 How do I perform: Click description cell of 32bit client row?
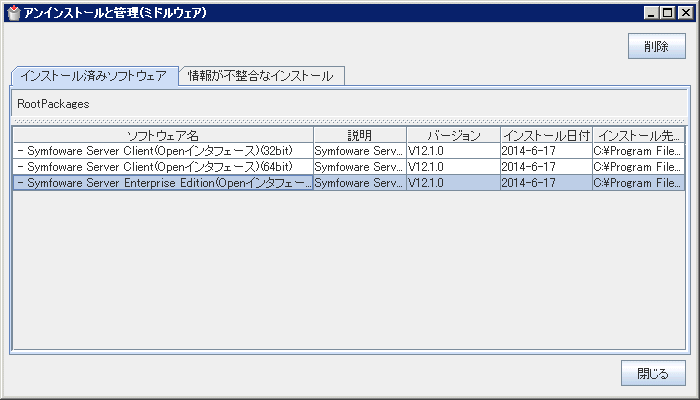click(x=360, y=151)
